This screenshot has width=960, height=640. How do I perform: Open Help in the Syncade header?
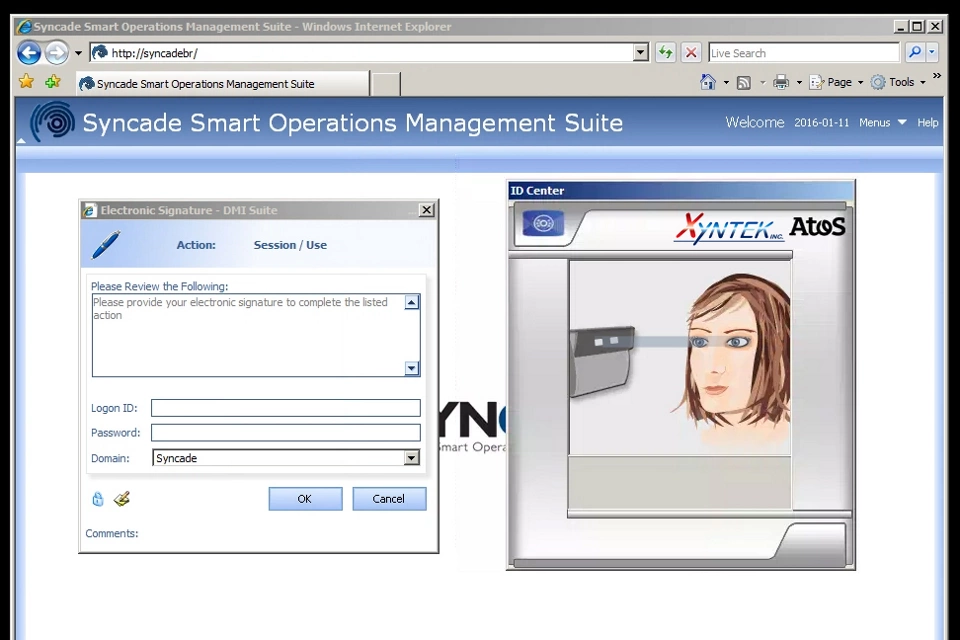pyautogui.click(x=928, y=122)
